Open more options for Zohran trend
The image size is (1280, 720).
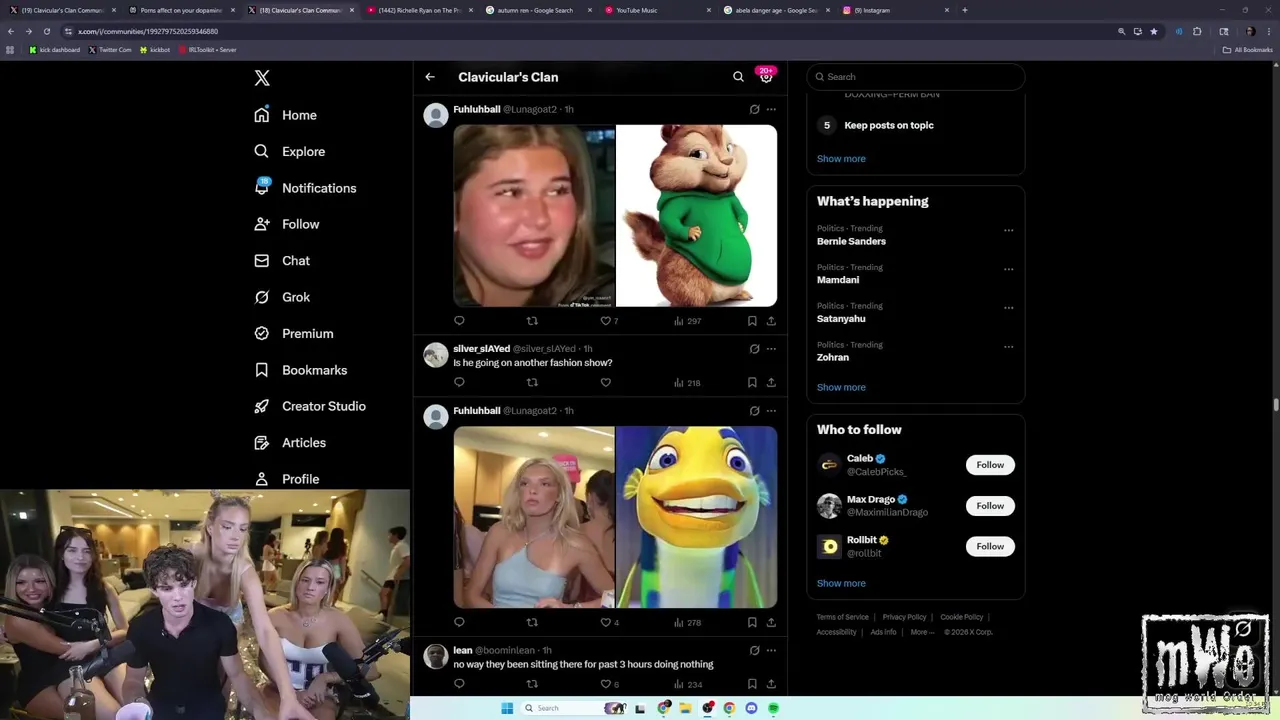pos(1008,347)
